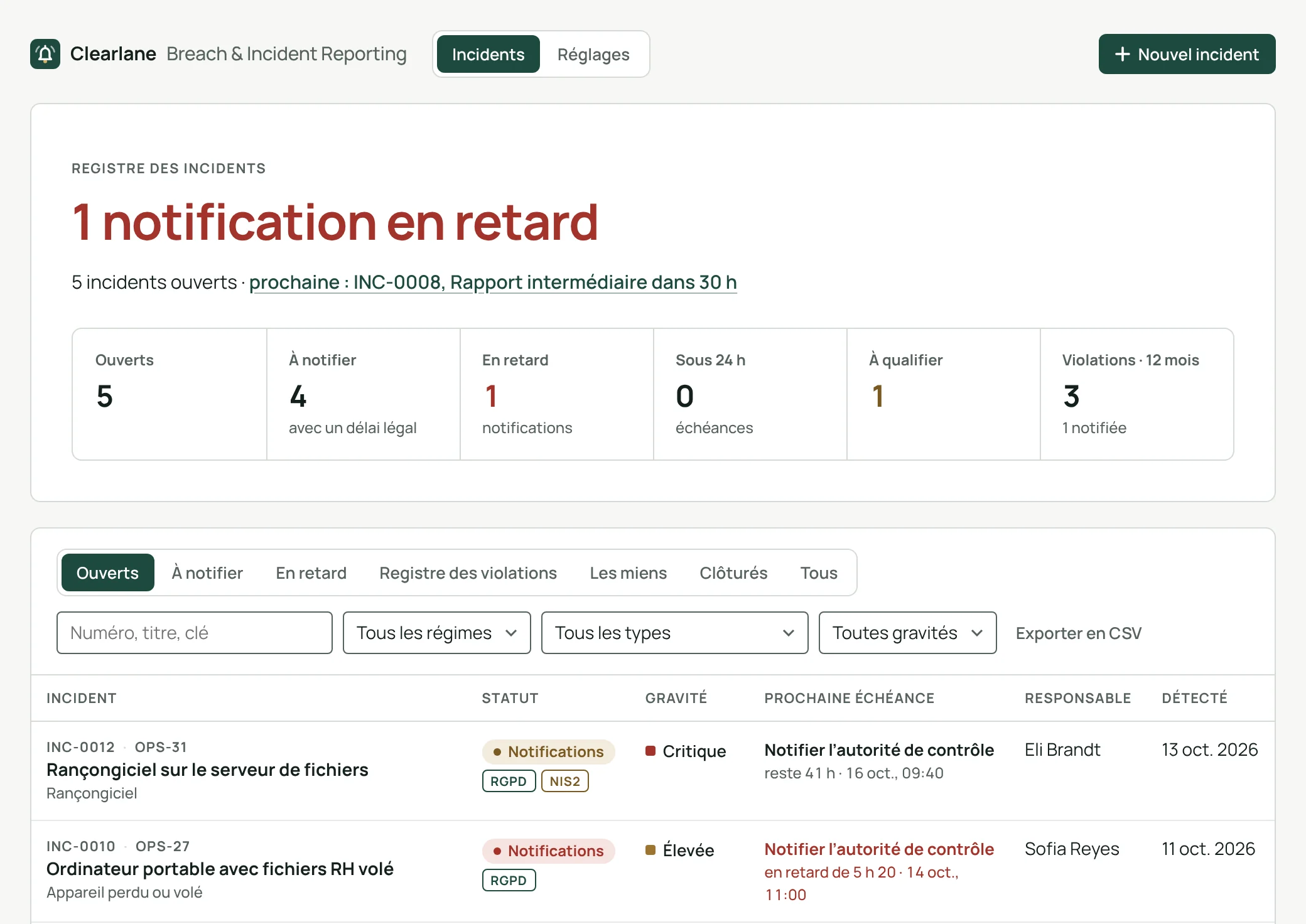Focus the Numéro, titre, clé search field
The width and height of the screenshot is (1306, 924).
pyautogui.click(x=195, y=633)
